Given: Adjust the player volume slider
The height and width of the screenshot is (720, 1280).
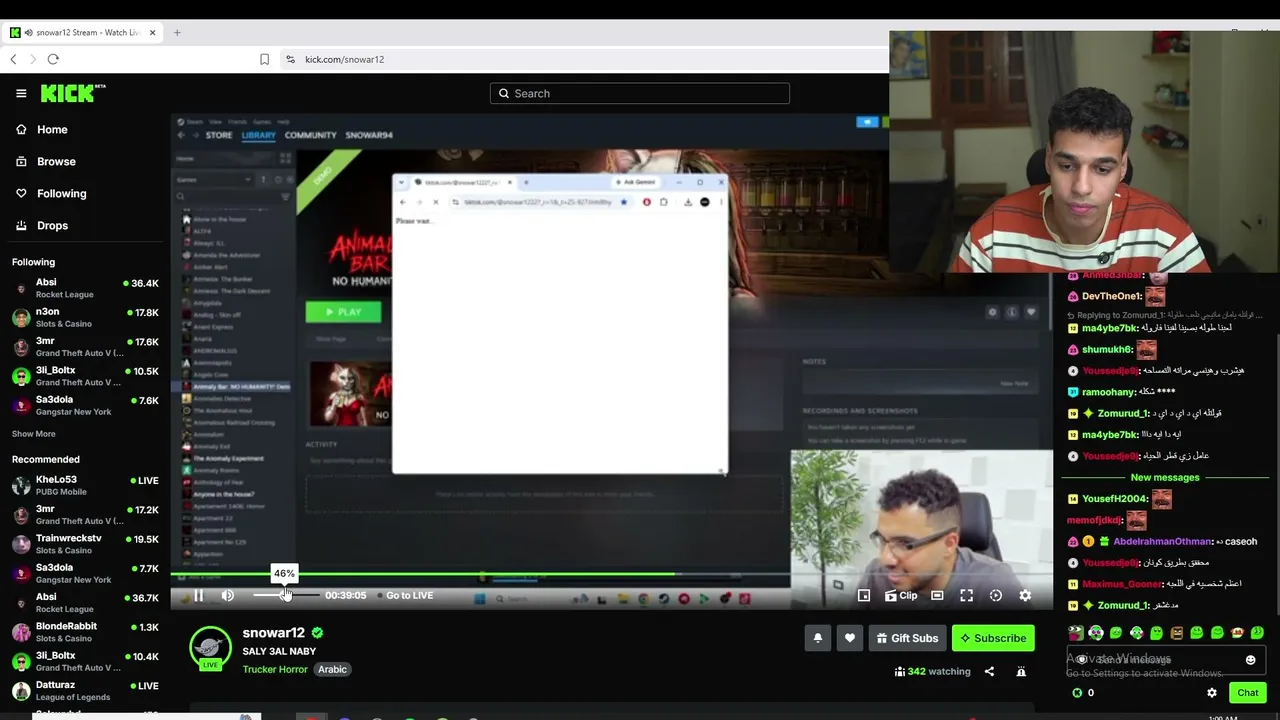Looking at the screenshot, I should click(x=285, y=596).
